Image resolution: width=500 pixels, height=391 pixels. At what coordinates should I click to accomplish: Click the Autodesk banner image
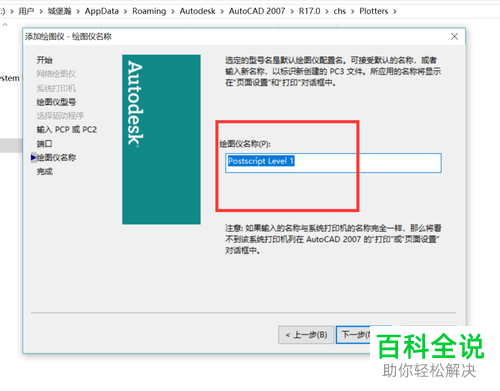(x=161, y=139)
